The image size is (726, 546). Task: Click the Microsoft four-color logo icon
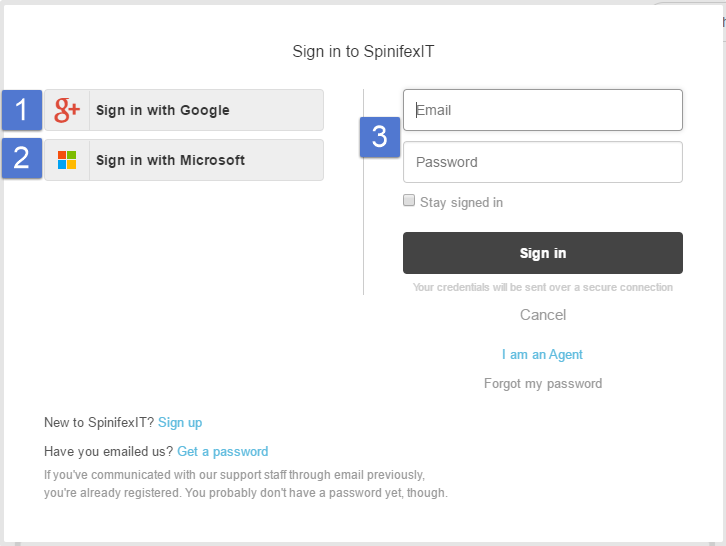click(x=67, y=160)
